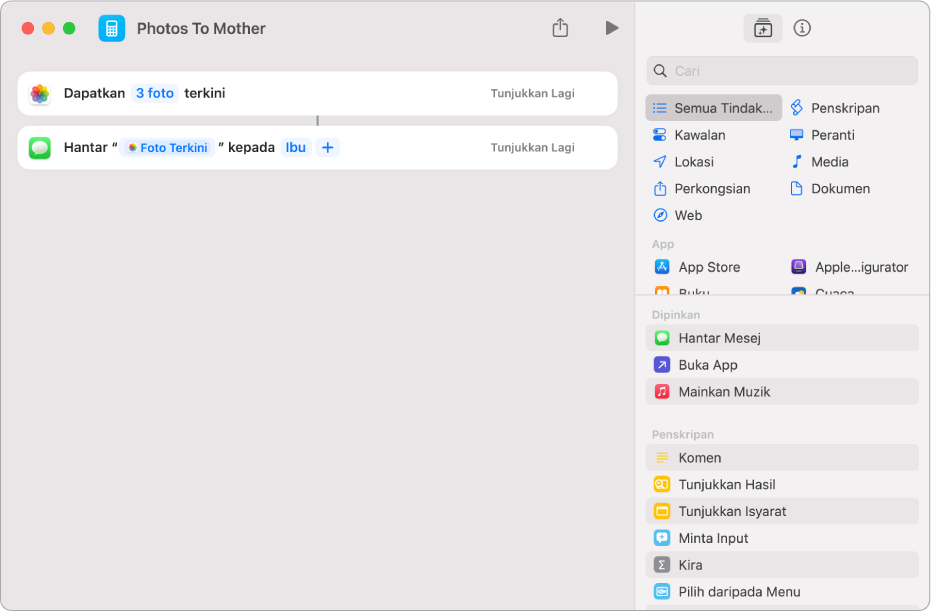Open the action library panel icon
The image size is (931, 612).
[x=762, y=28]
